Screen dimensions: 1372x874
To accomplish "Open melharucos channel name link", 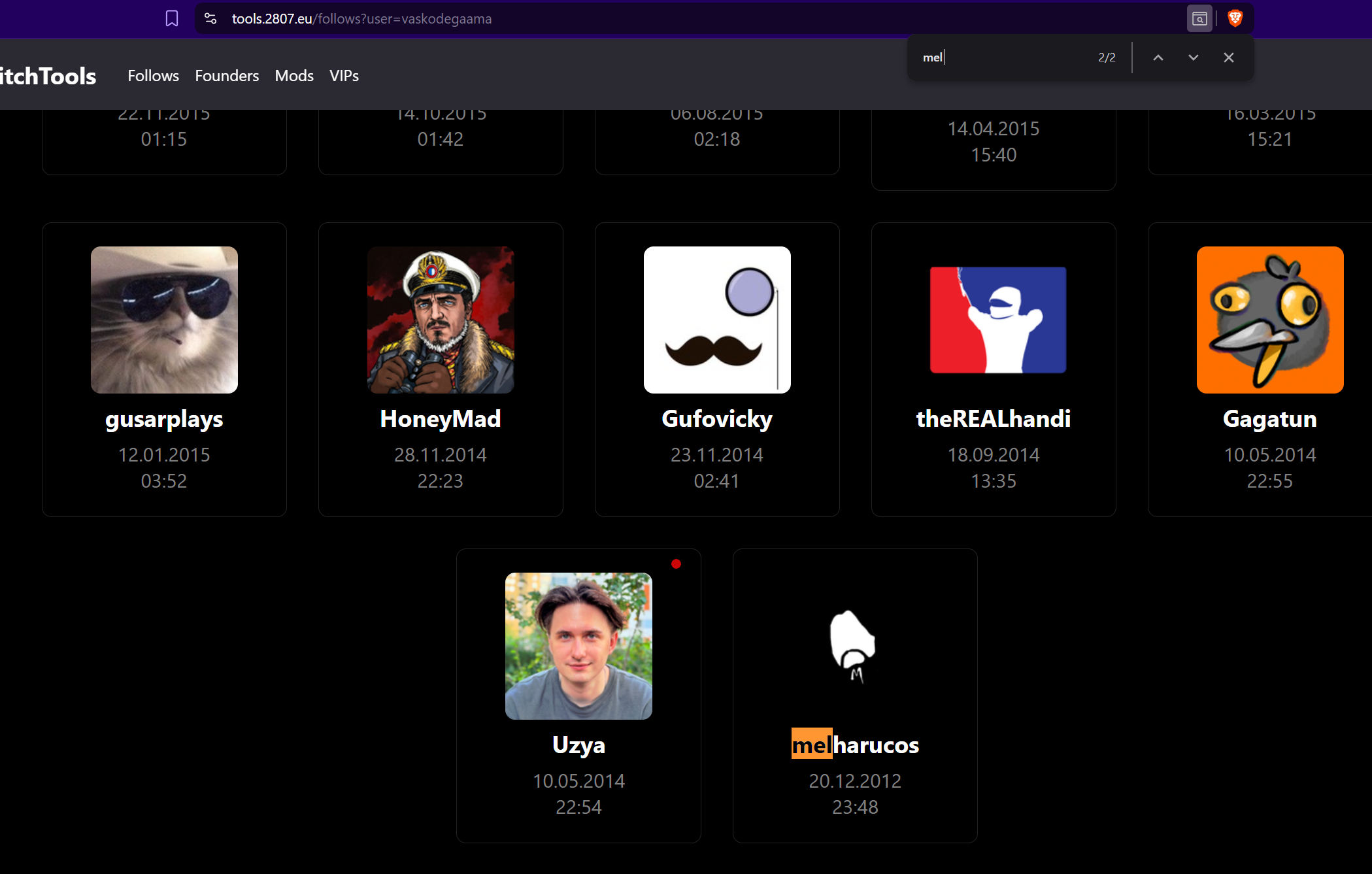I will click(x=855, y=745).
